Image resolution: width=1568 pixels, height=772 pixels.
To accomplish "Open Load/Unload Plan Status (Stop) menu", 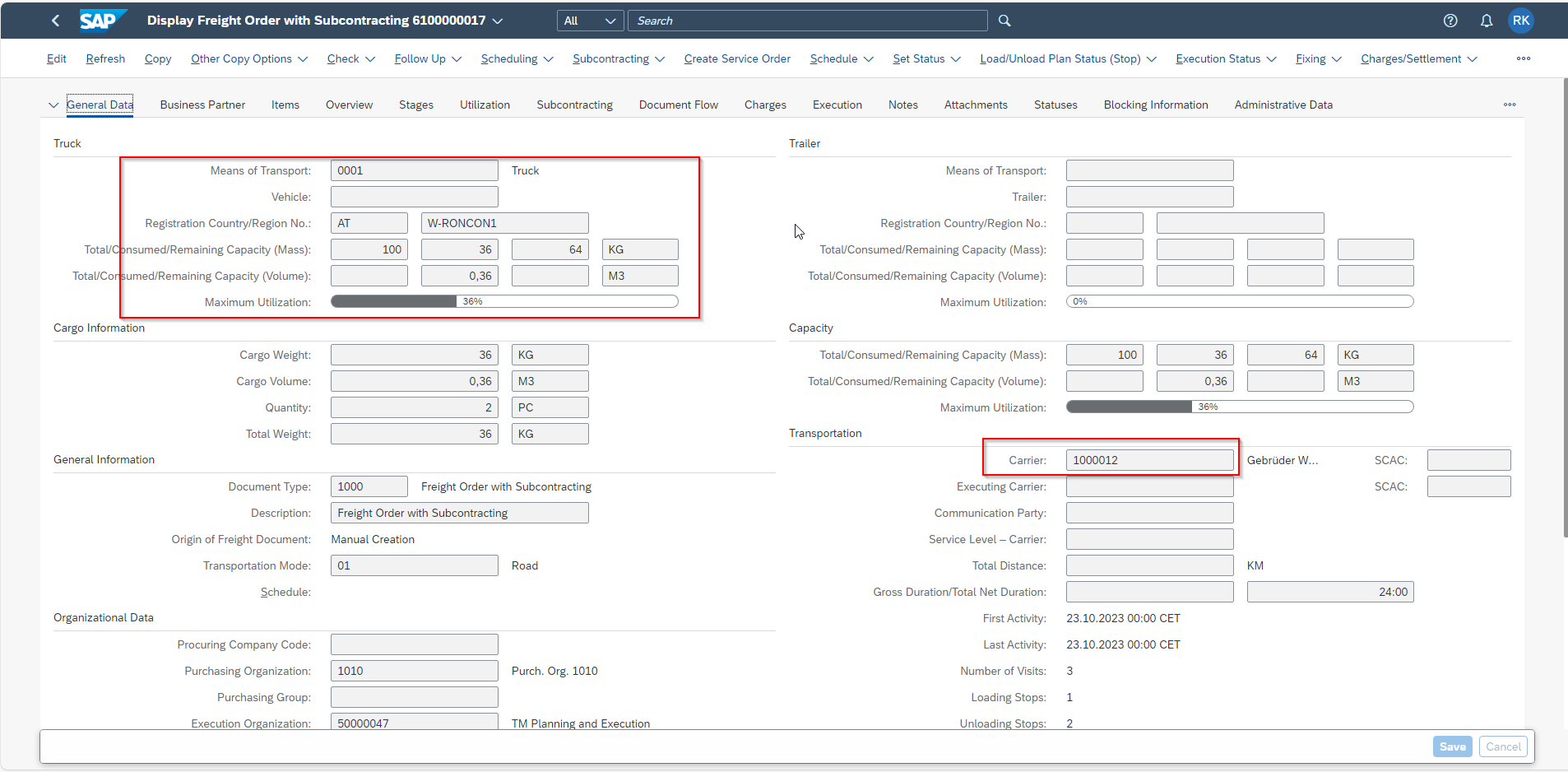I will point(1069,58).
